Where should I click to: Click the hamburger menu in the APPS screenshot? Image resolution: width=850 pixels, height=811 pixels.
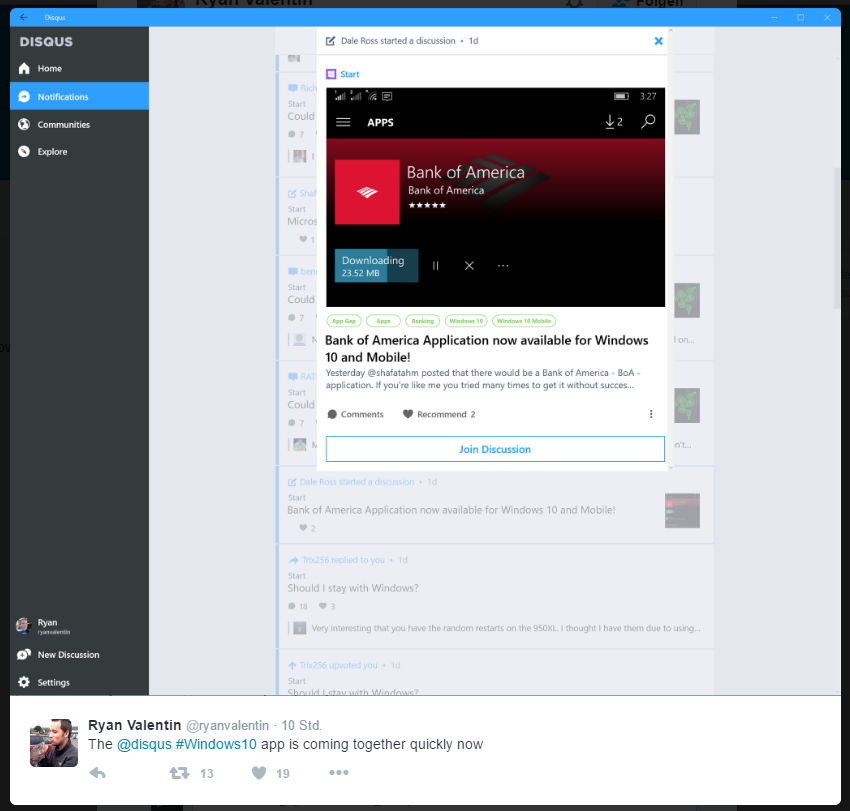[x=343, y=122]
